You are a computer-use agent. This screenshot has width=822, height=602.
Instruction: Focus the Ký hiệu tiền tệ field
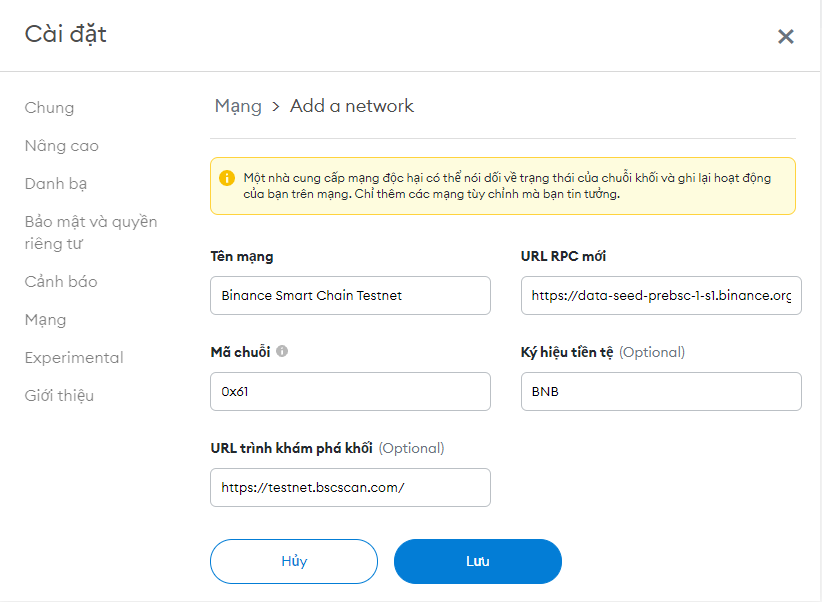[x=661, y=392]
